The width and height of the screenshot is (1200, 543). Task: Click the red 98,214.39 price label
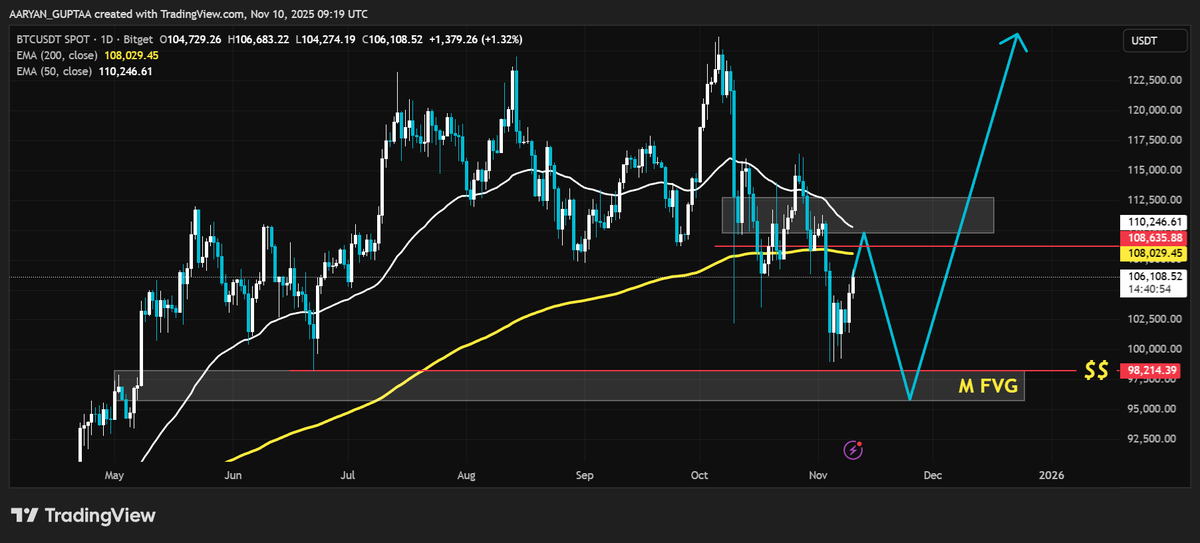1150,370
